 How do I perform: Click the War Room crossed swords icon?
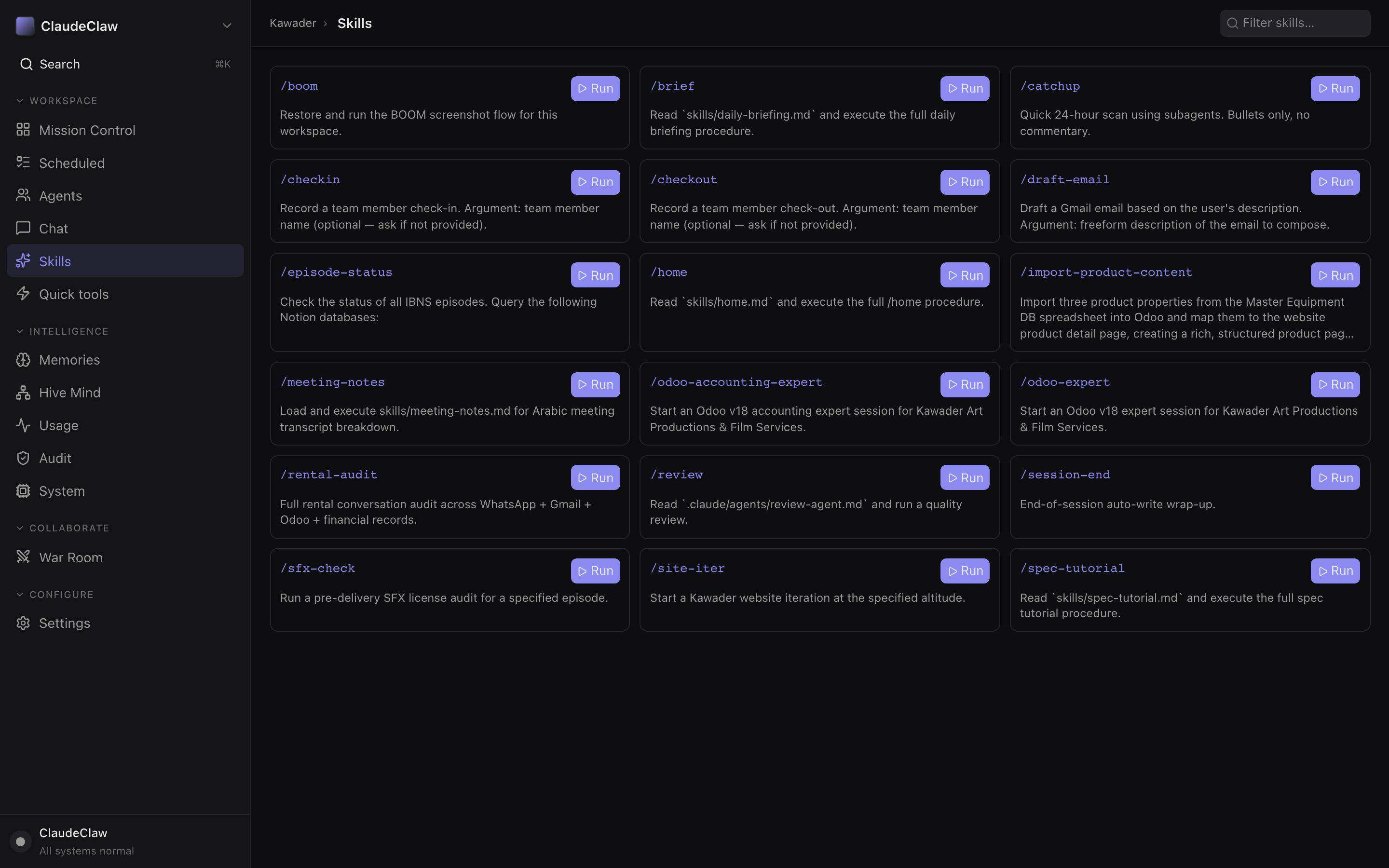23,557
